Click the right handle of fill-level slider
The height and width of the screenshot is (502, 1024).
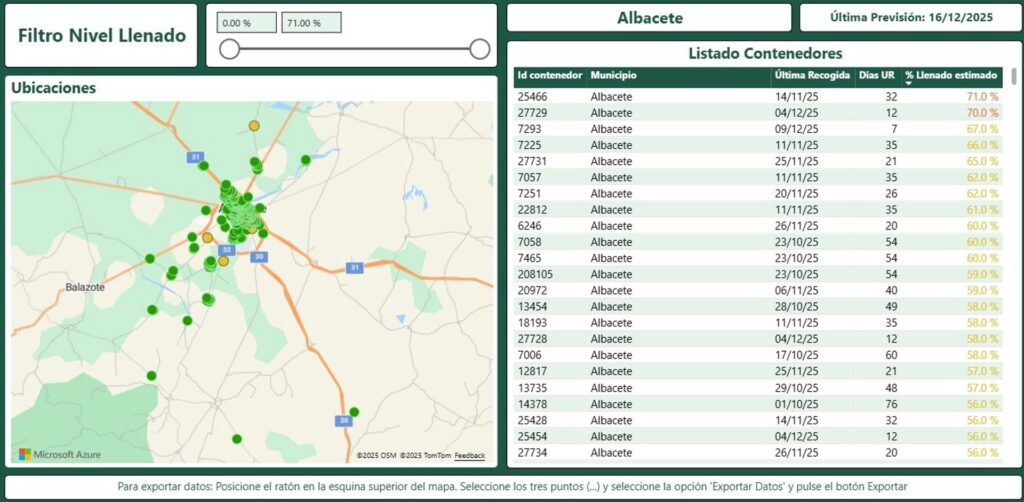click(x=480, y=49)
